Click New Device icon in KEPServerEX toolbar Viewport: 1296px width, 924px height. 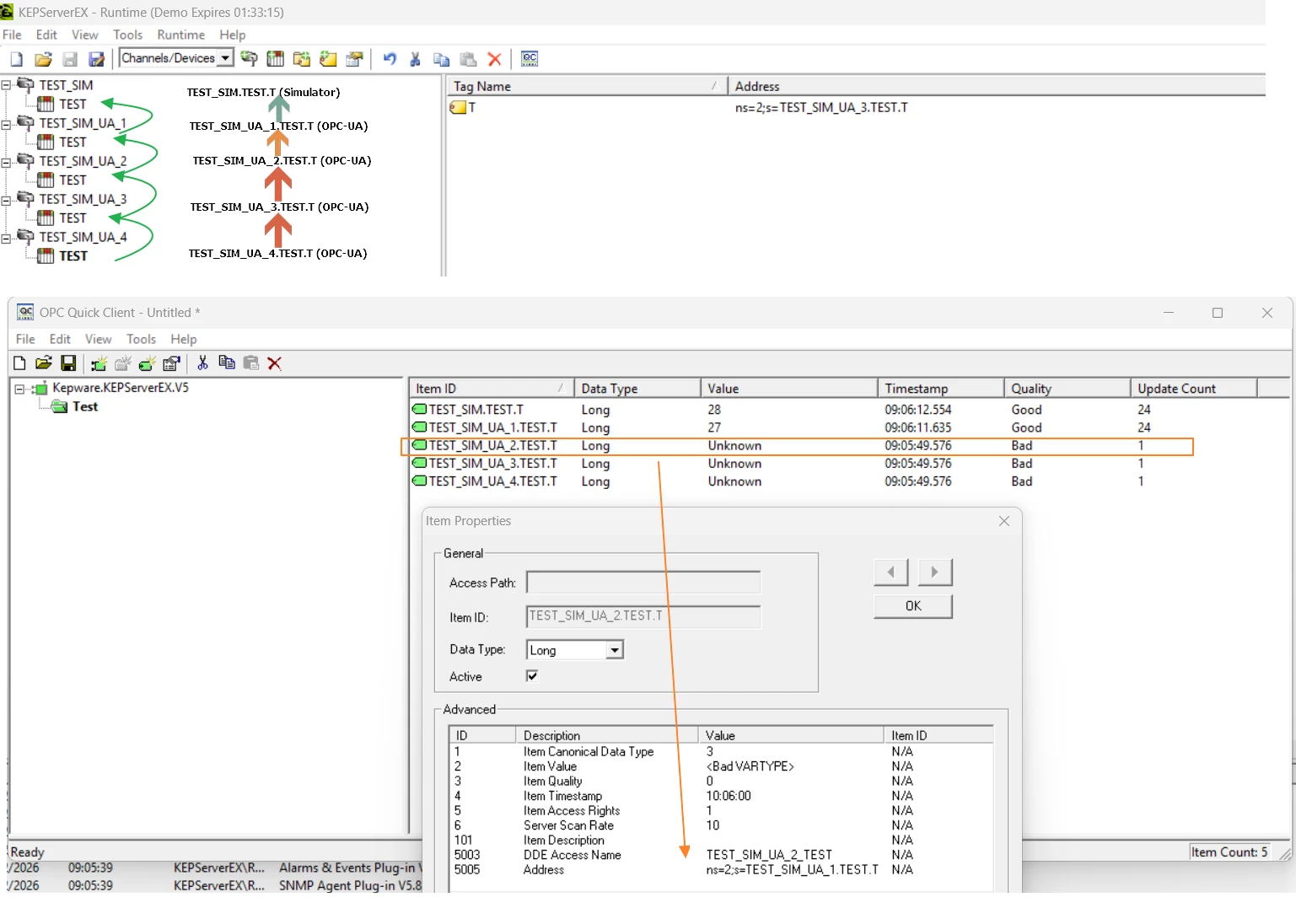[275, 58]
